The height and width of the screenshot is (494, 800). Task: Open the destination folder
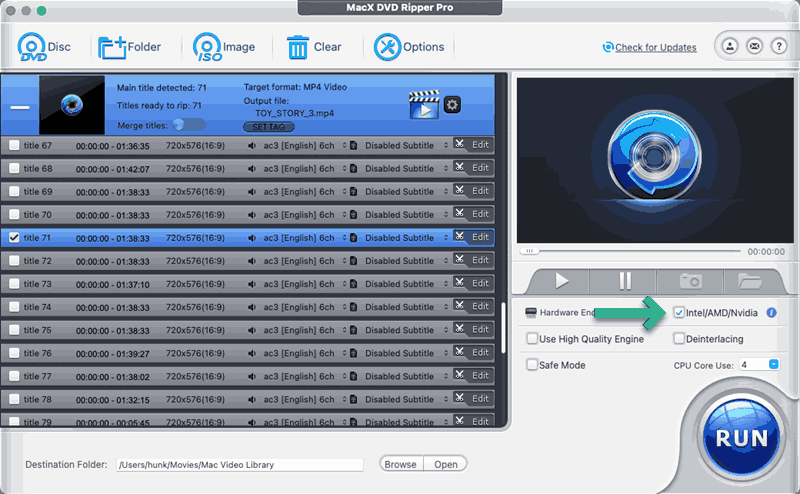click(x=445, y=464)
